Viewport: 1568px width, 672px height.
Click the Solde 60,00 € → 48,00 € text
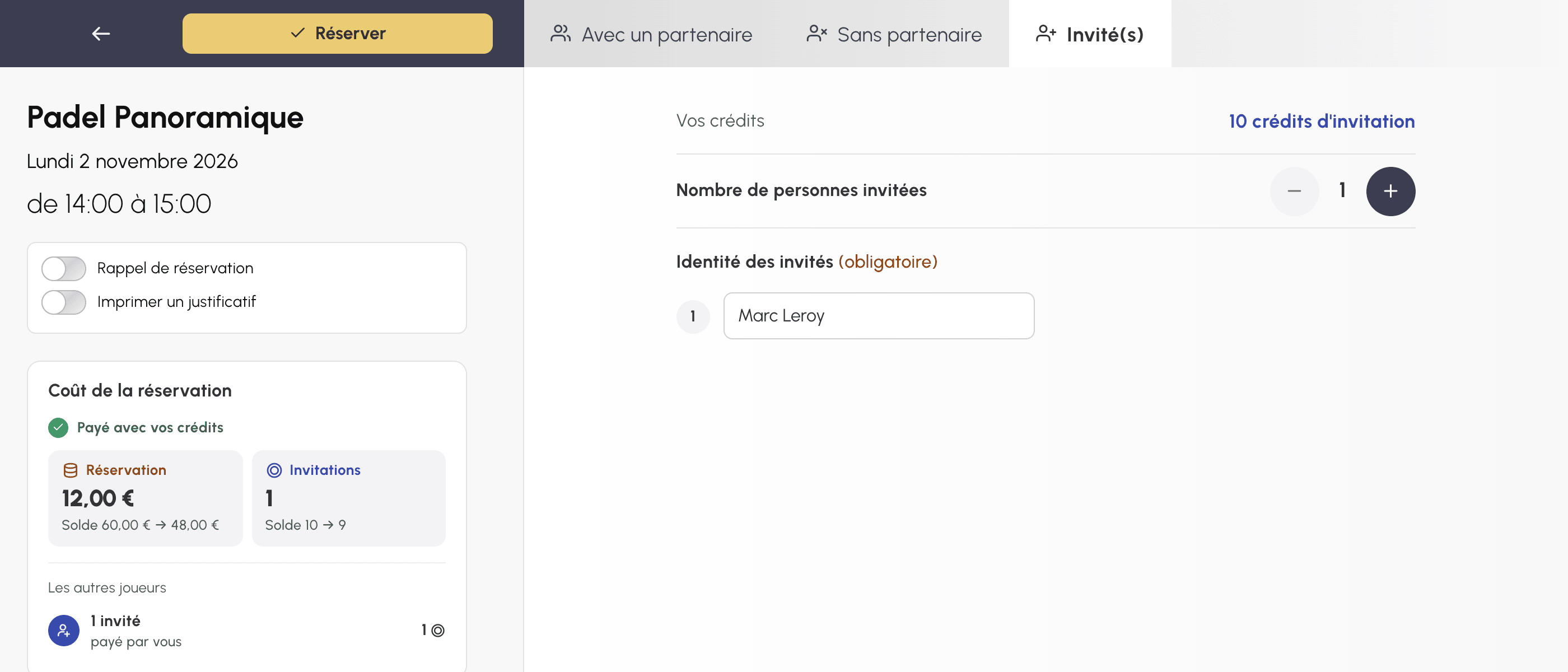tap(140, 525)
